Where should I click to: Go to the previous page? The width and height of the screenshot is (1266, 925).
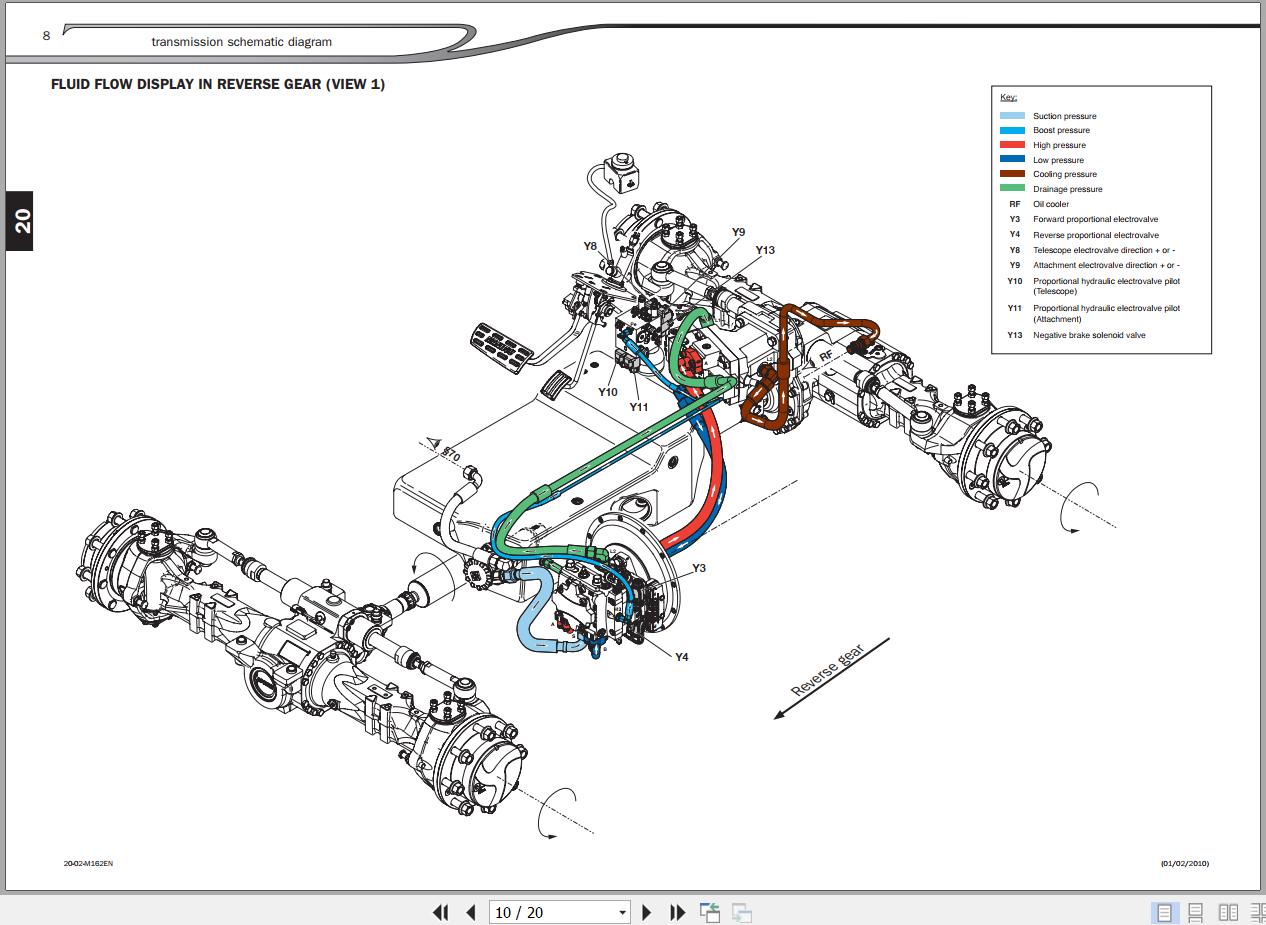click(471, 912)
